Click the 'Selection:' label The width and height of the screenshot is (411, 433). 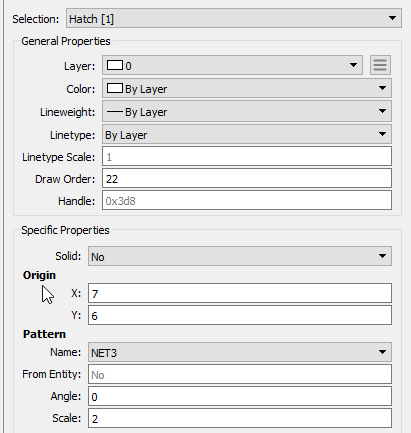coord(36,19)
